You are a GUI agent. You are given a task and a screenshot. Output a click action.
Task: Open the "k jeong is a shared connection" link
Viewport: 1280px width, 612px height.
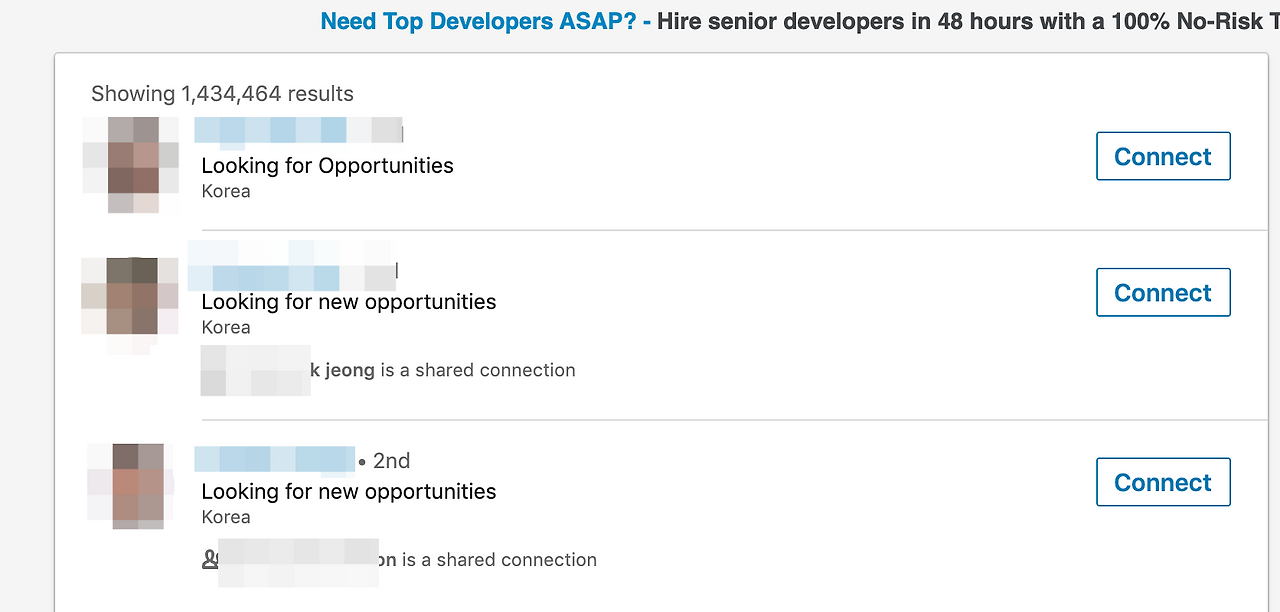coord(443,370)
